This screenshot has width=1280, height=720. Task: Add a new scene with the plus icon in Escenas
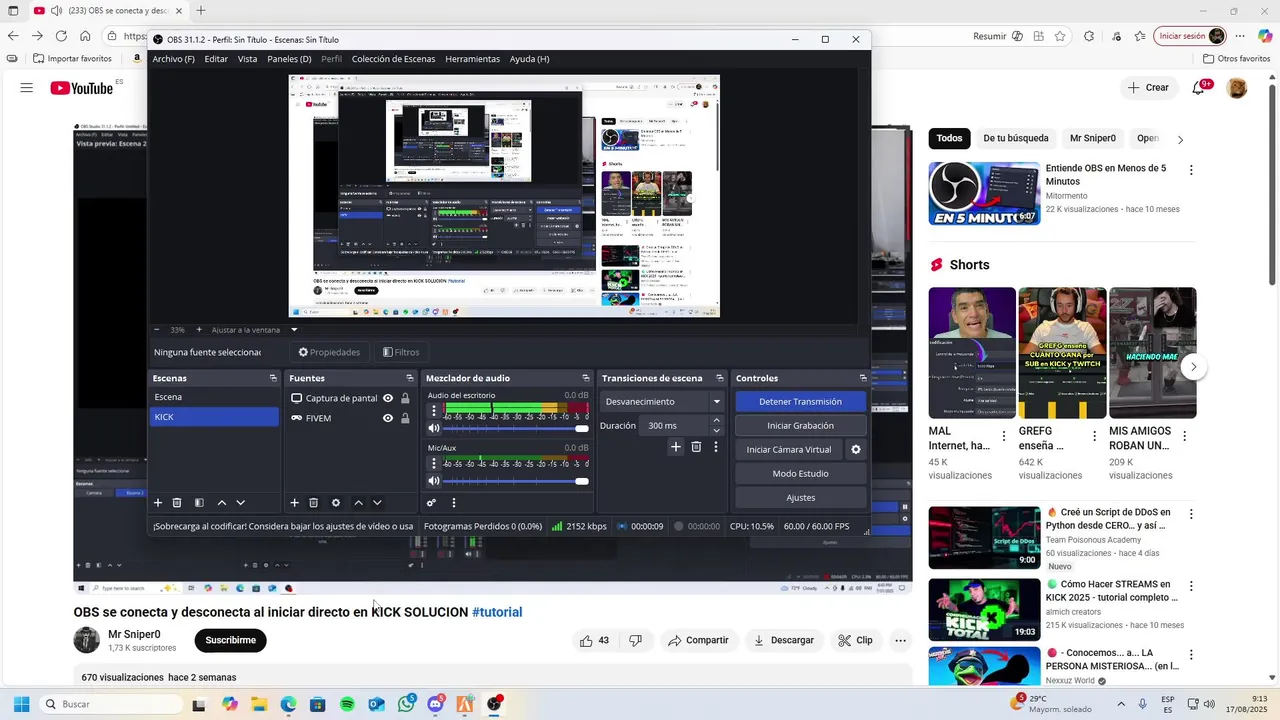(x=157, y=503)
